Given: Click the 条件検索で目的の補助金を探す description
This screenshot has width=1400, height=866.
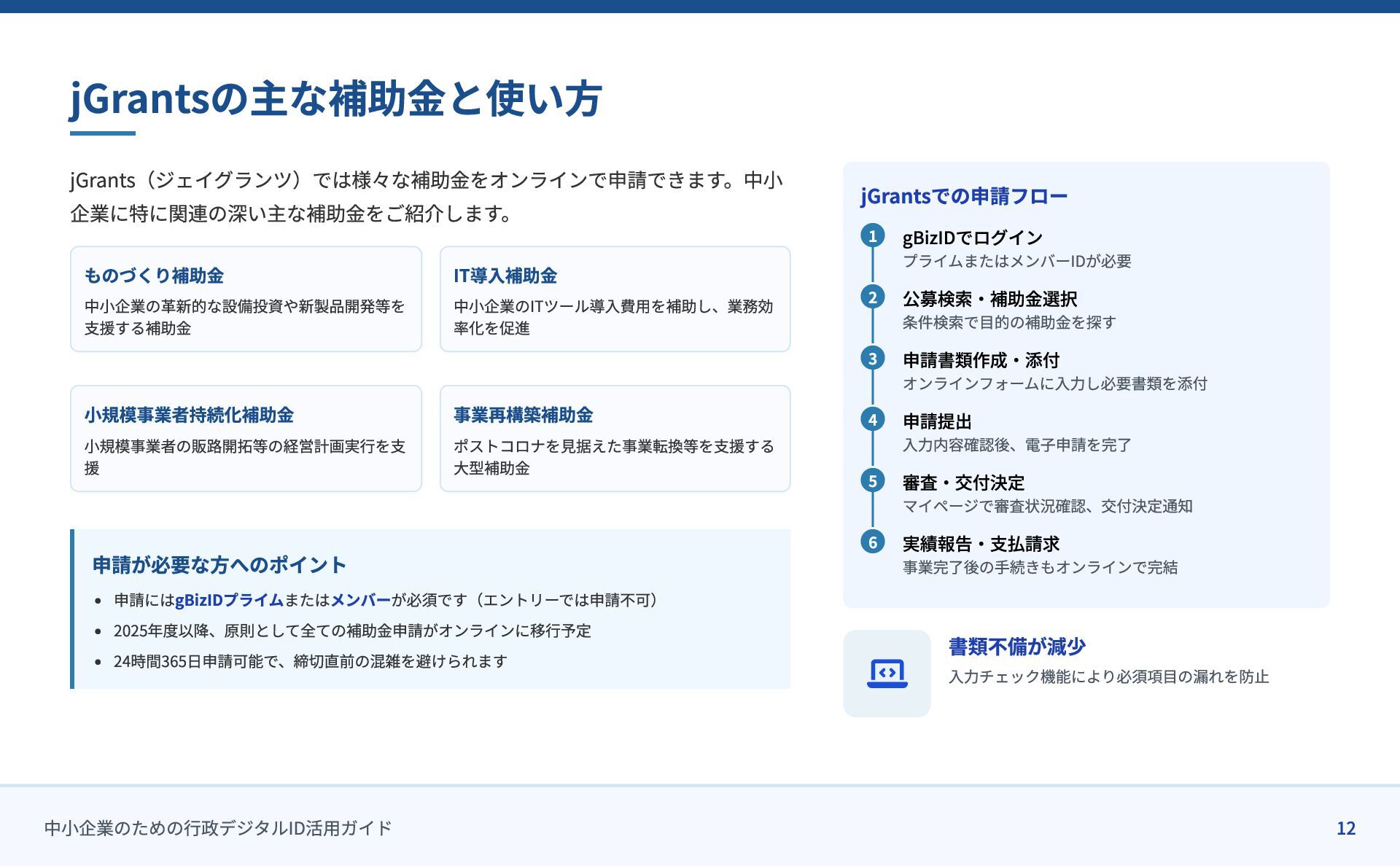Looking at the screenshot, I should pos(1010,322).
